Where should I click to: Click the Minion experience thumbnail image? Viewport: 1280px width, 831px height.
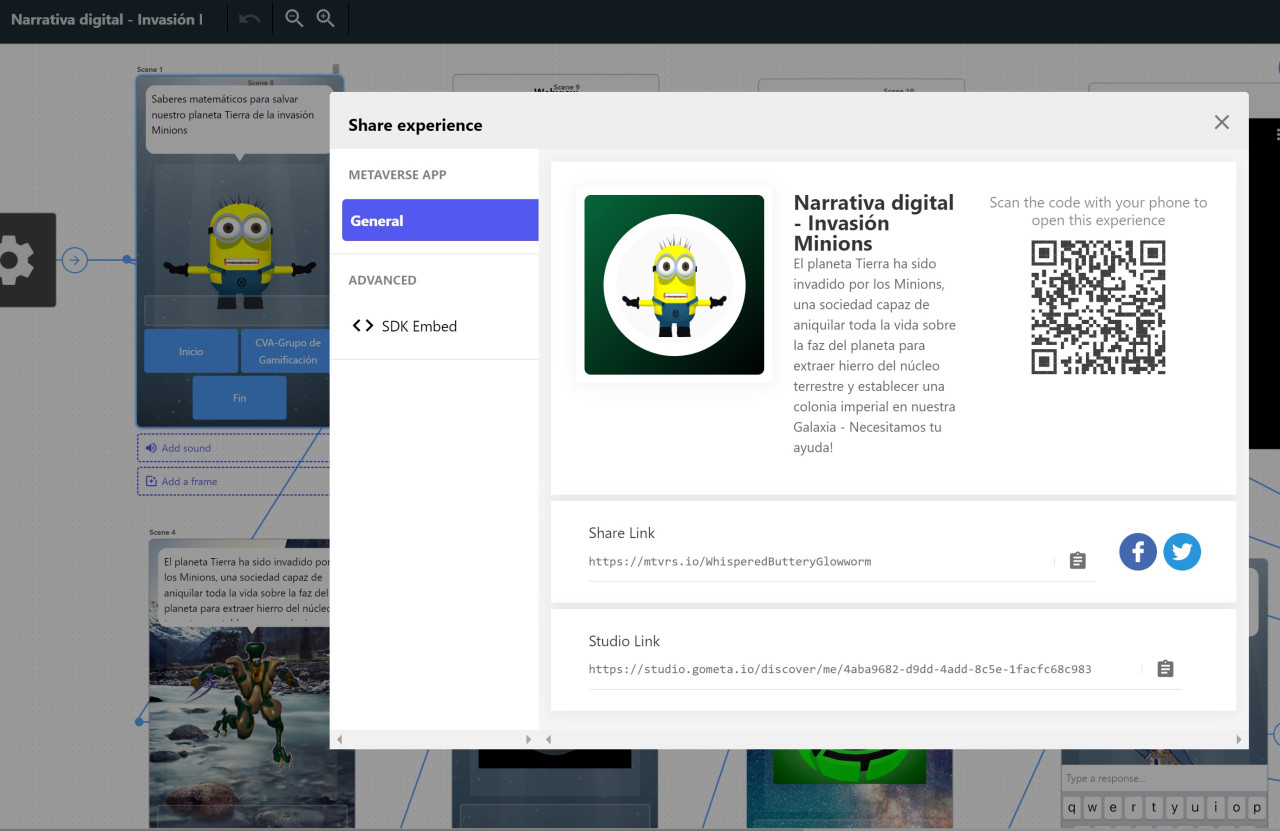click(674, 285)
